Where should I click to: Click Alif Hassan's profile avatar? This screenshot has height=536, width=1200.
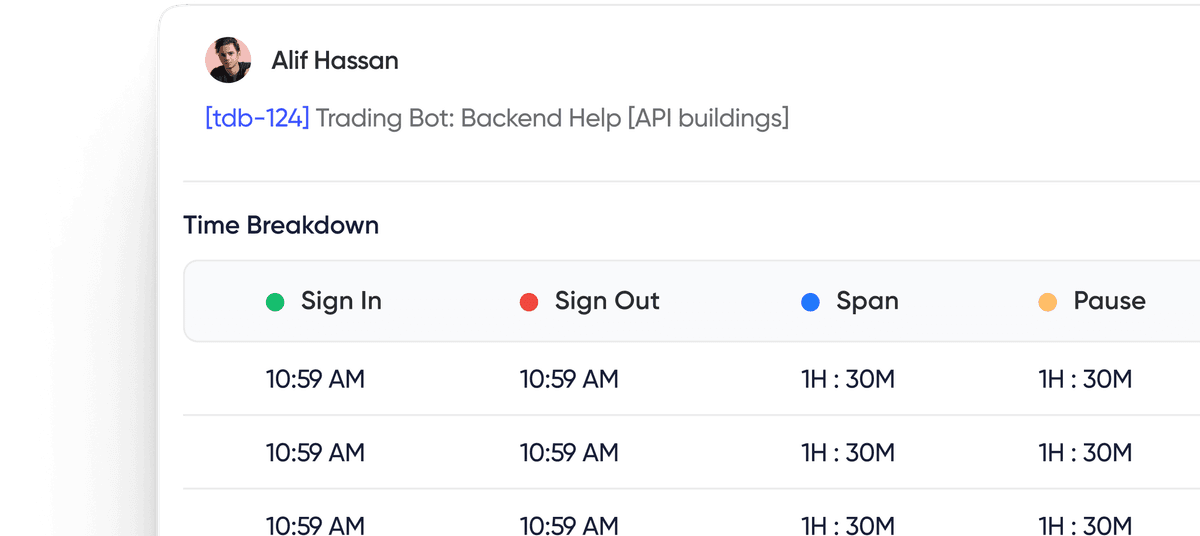click(x=228, y=60)
